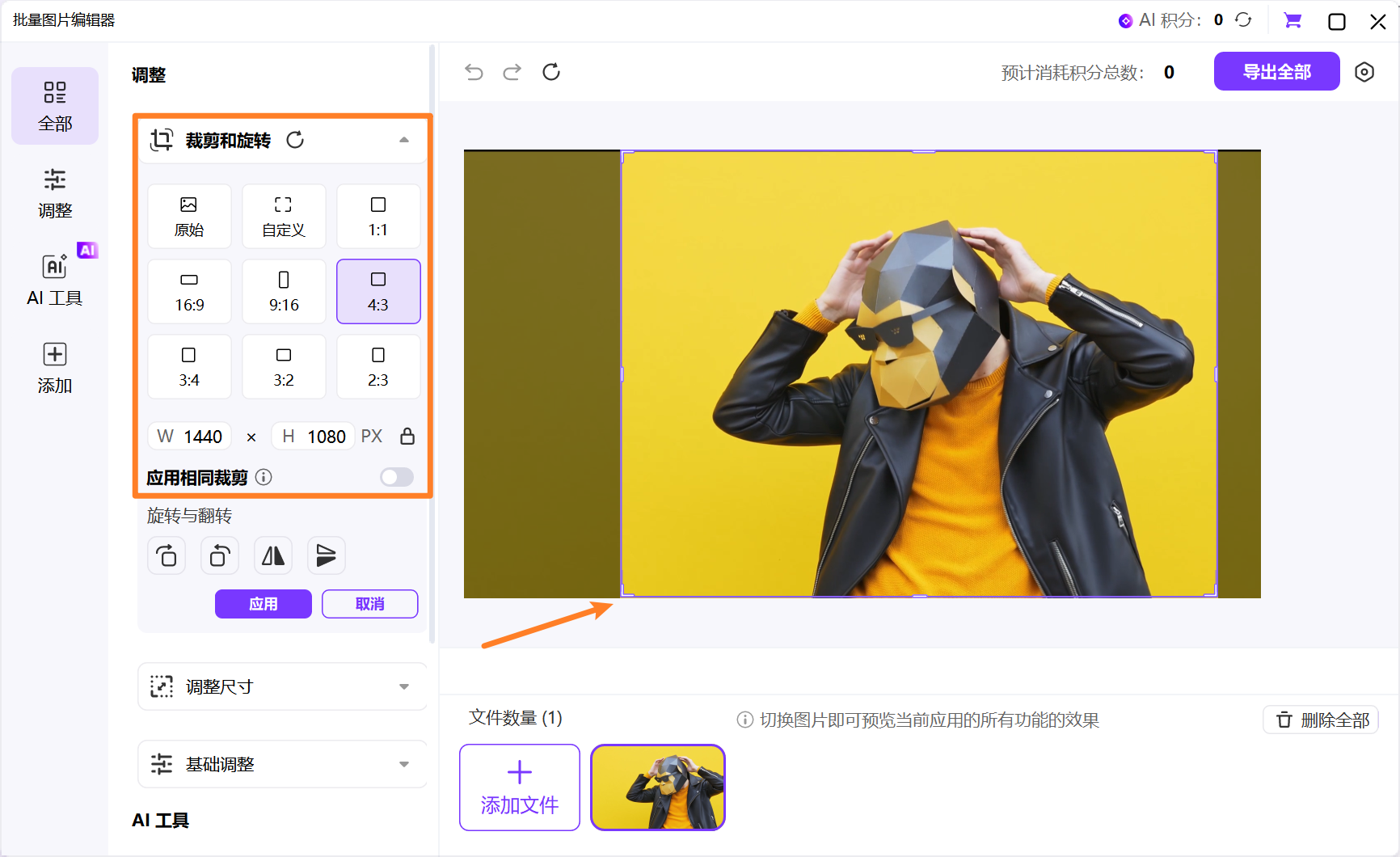The height and width of the screenshot is (857, 1400).
Task: Expand the resize (调整尺寸) section
Action: coord(404,686)
